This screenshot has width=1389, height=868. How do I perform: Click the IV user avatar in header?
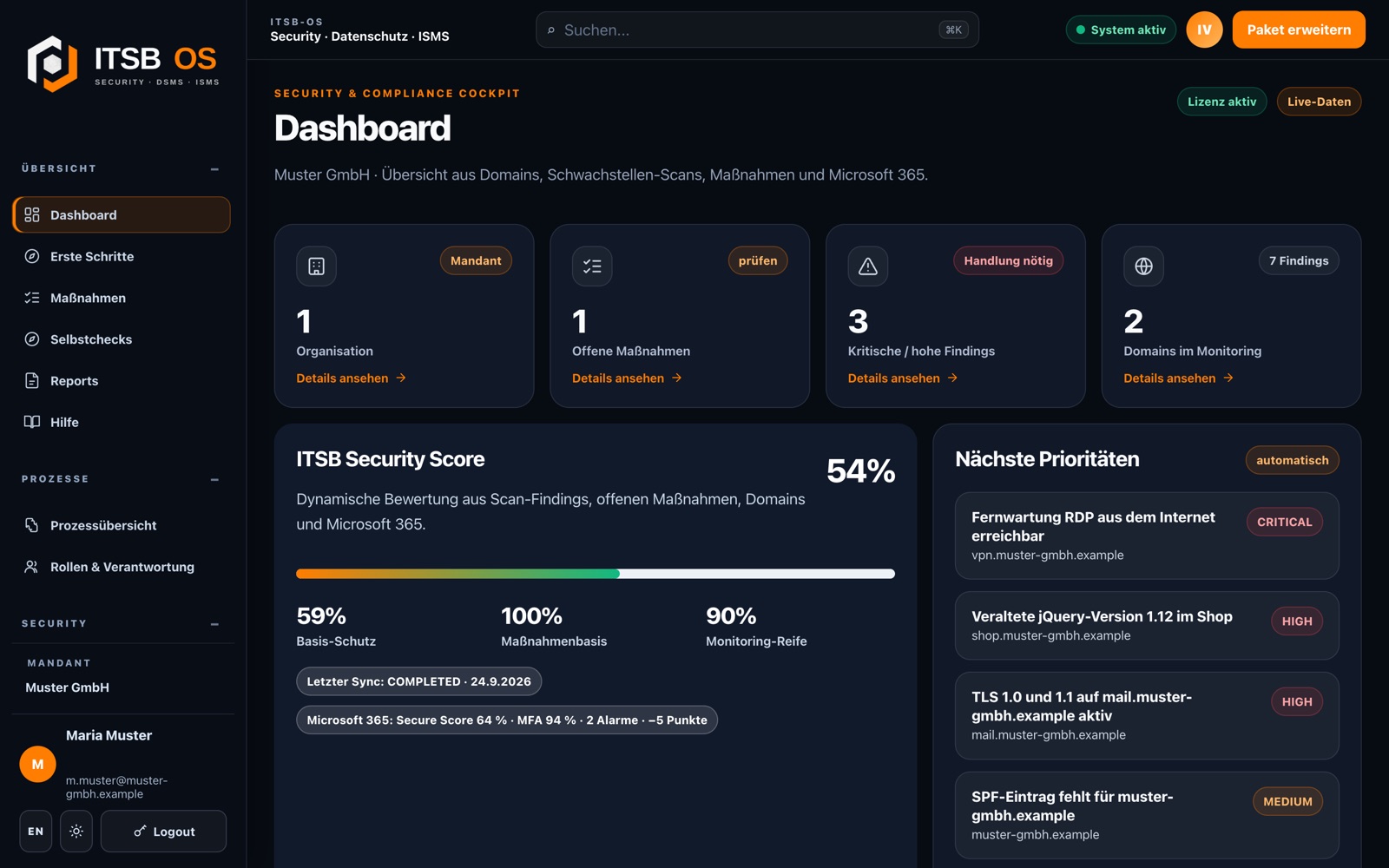tap(1204, 30)
